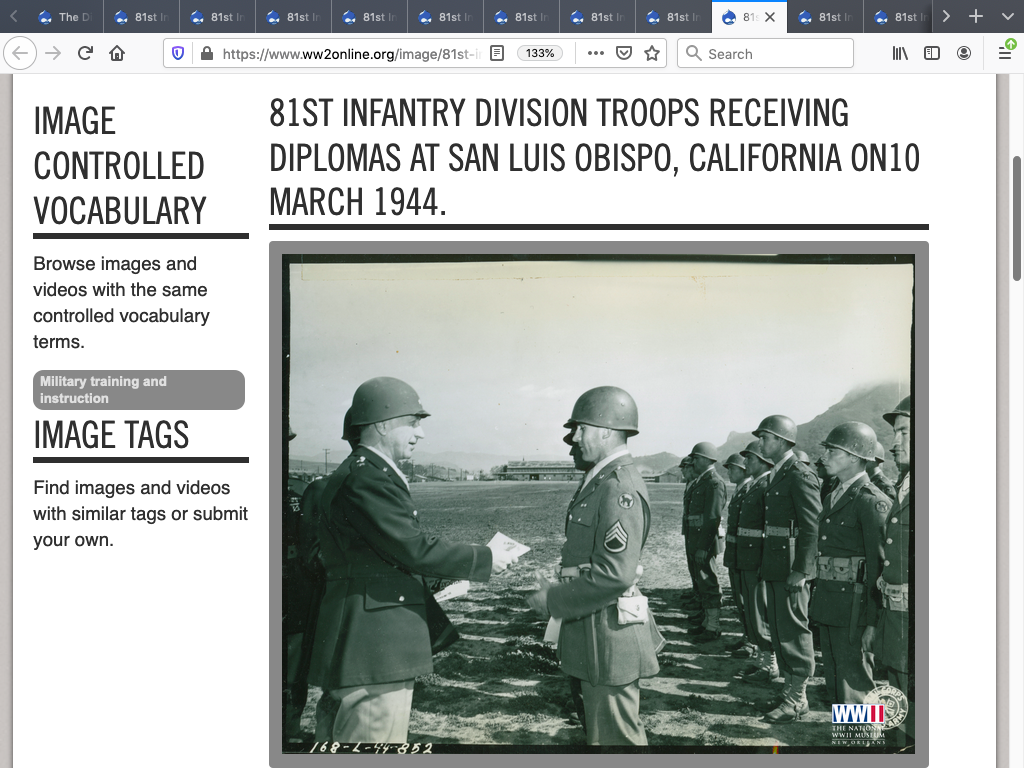Go to the browser Home page
1024x768 pixels.
click(x=117, y=53)
